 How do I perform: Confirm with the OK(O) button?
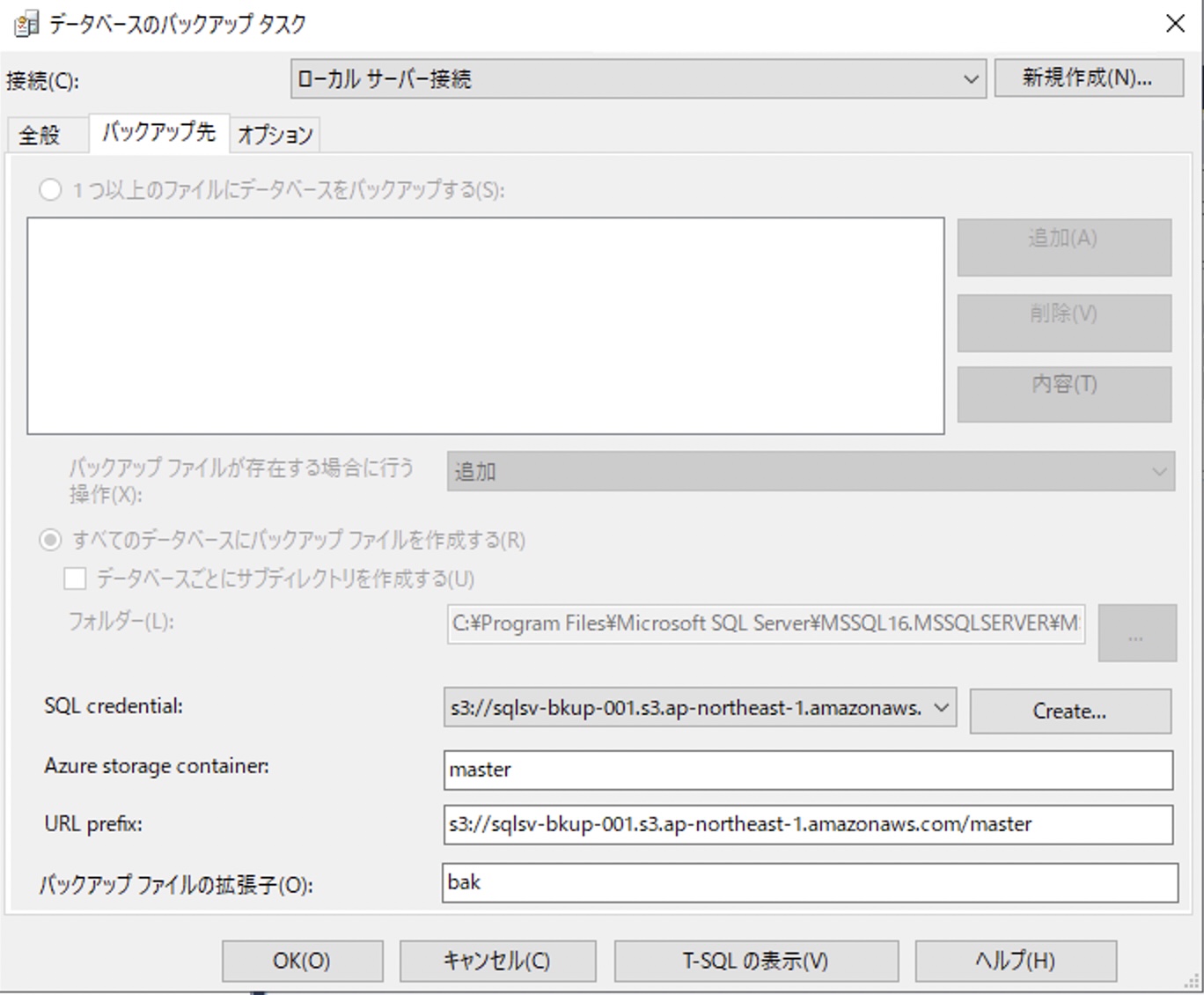click(302, 961)
